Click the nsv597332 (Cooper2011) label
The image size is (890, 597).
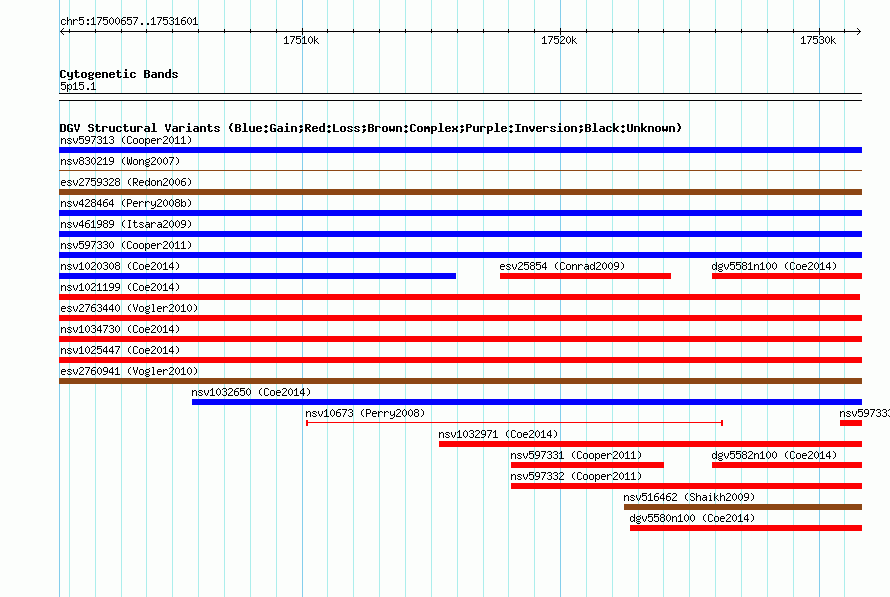coord(576,476)
